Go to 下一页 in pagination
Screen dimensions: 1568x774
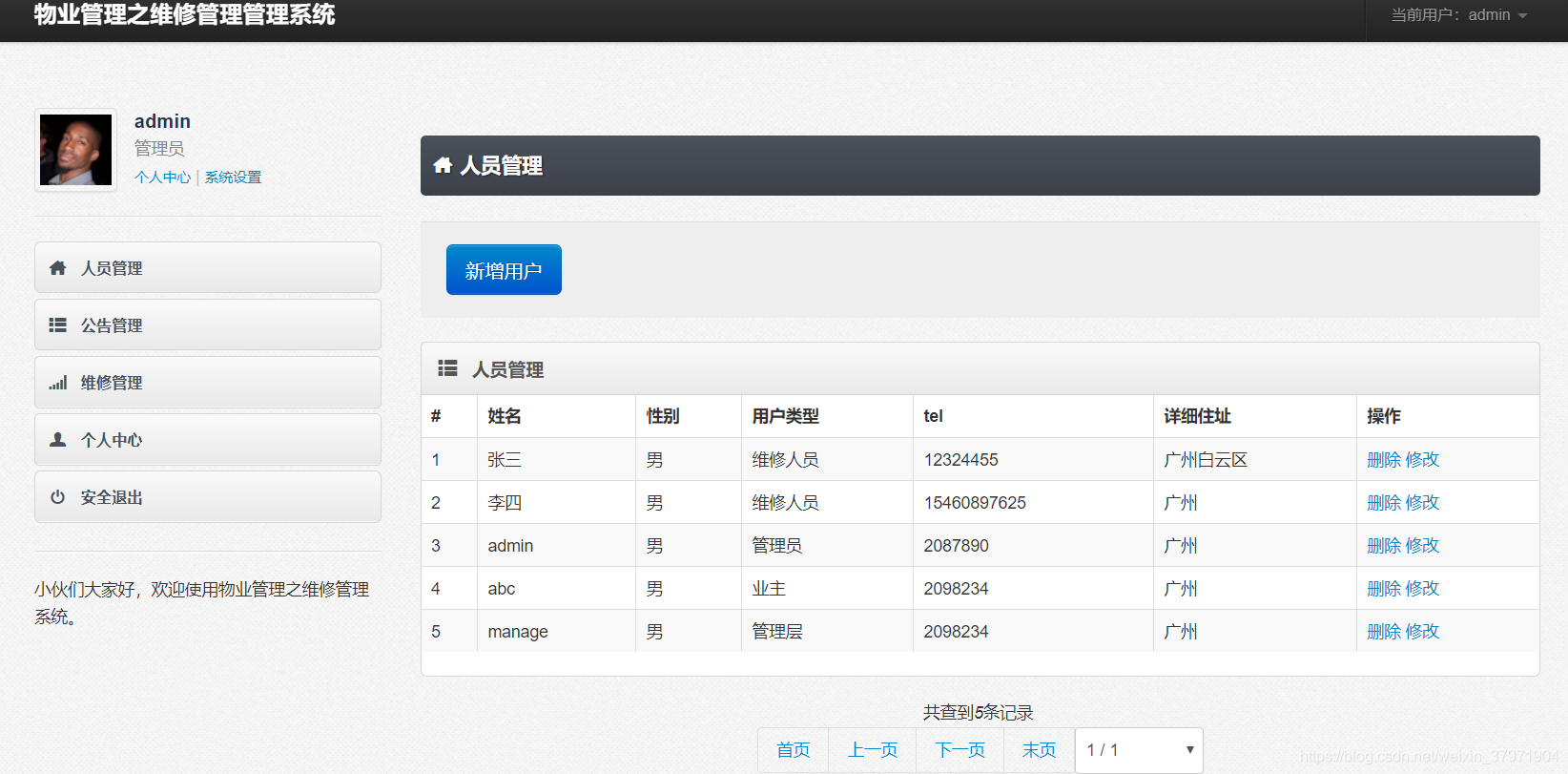tap(960, 750)
